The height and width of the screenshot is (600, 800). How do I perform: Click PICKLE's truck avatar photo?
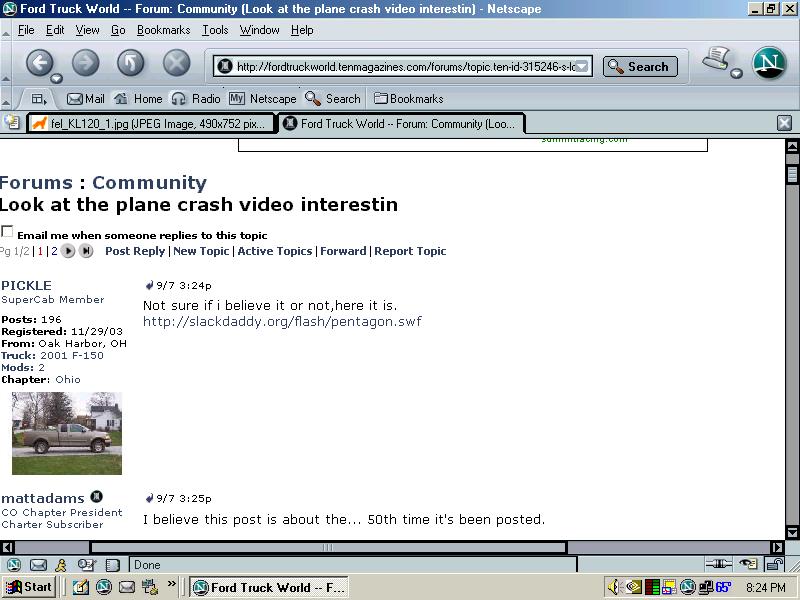coord(67,433)
